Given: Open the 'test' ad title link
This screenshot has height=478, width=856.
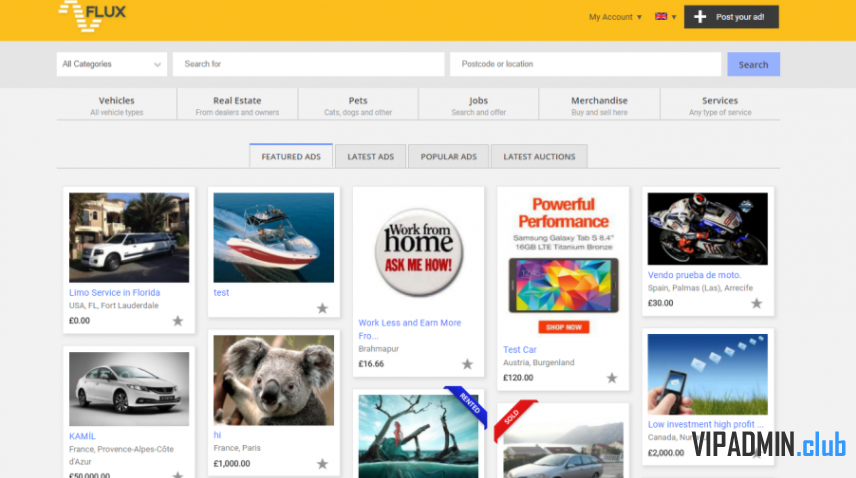Looking at the screenshot, I should point(221,292).
